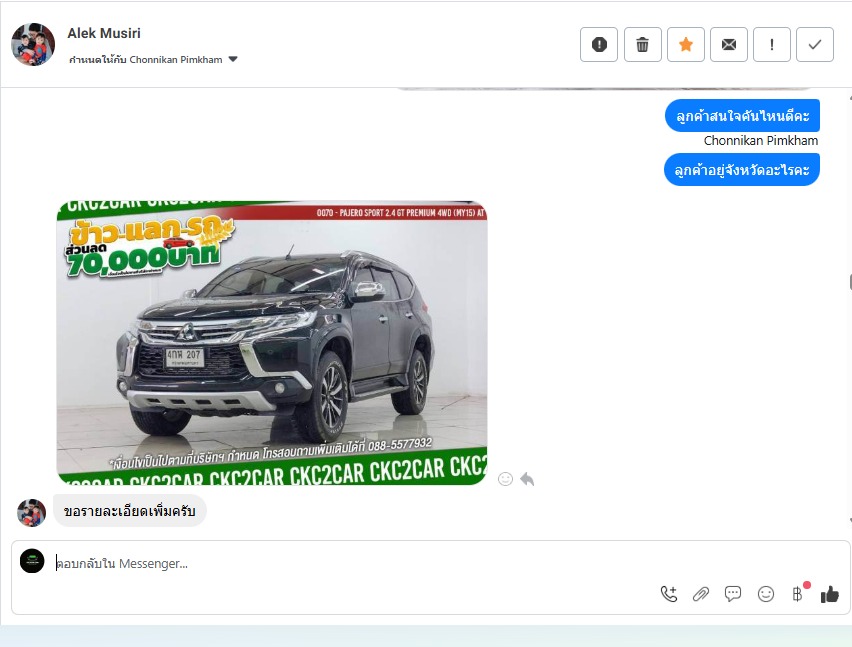
Task: Mark the conversation done with the checkmark
Action: pos(815,45)
